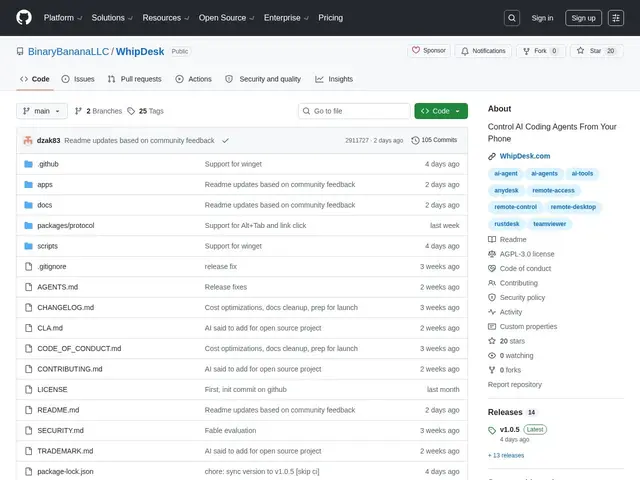View 2 Branches
The height and width of the screenshot is (480, 640).
(x=98, y=111)
